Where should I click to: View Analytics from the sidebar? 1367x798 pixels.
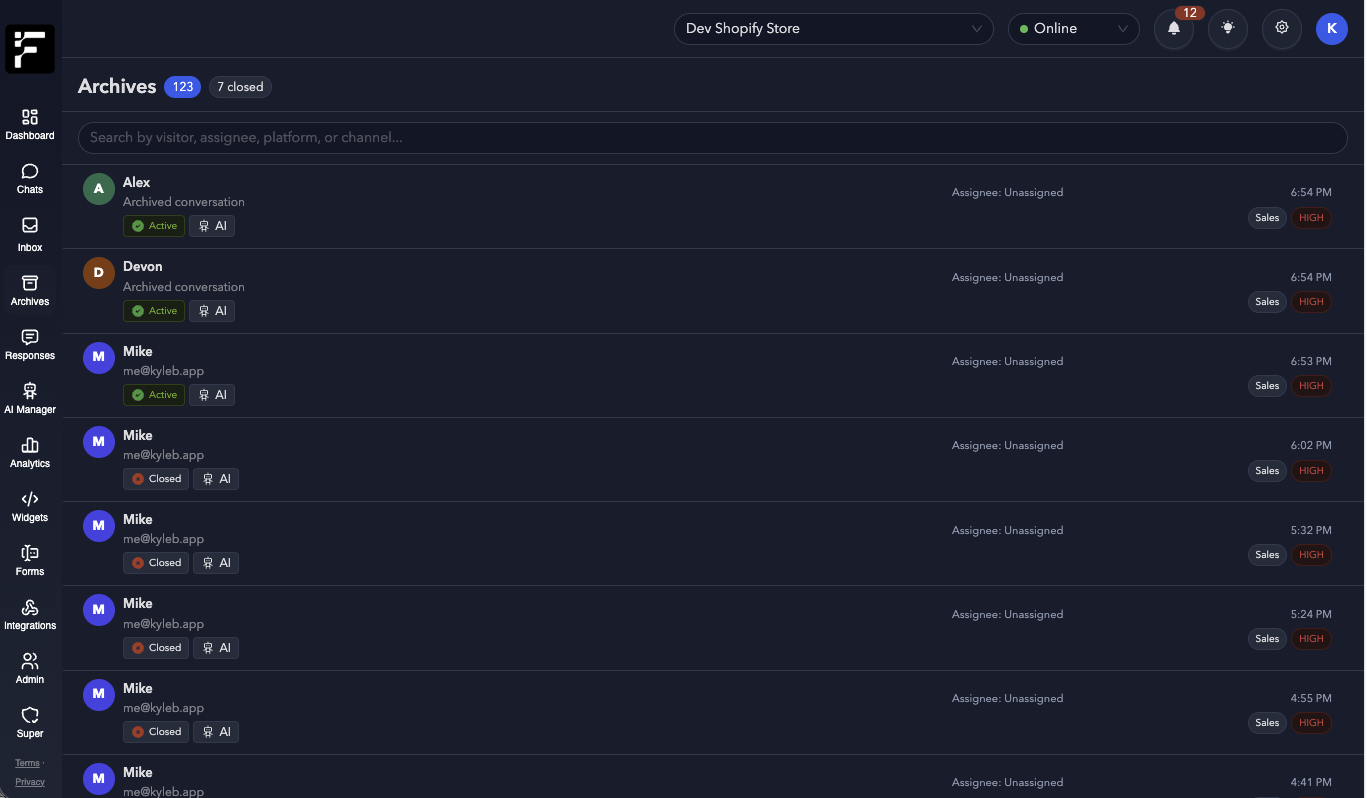(30, 446)
